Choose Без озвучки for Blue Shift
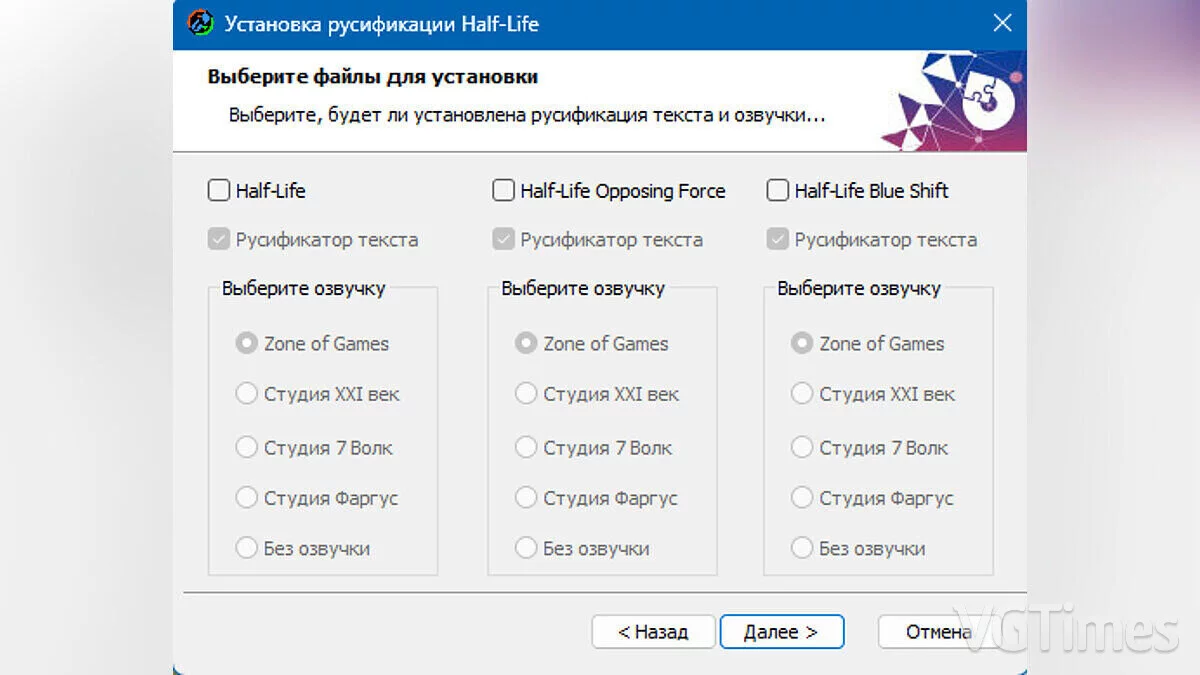Viewport: 1200px width, 675px height. pyautogui.click(x=802, y=548)
